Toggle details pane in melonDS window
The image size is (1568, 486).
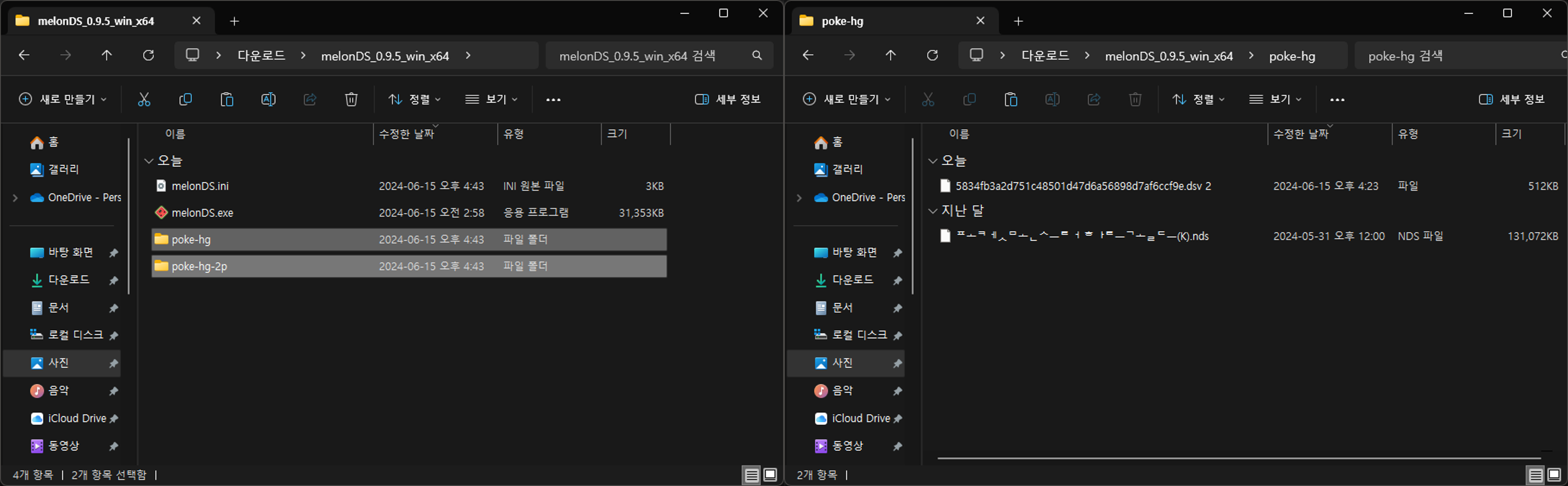[727, 100]
